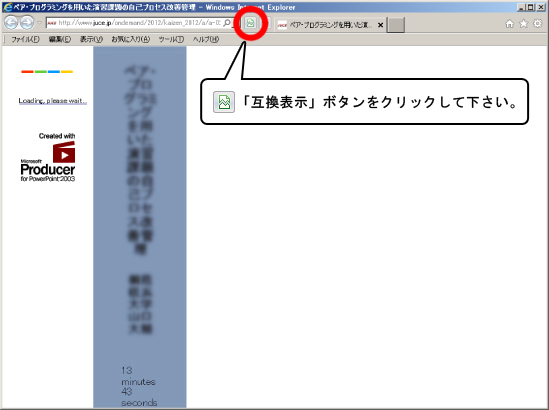Click the compatibility view button circled in red
The image size is (549, 410).
(x=250, y=23)
